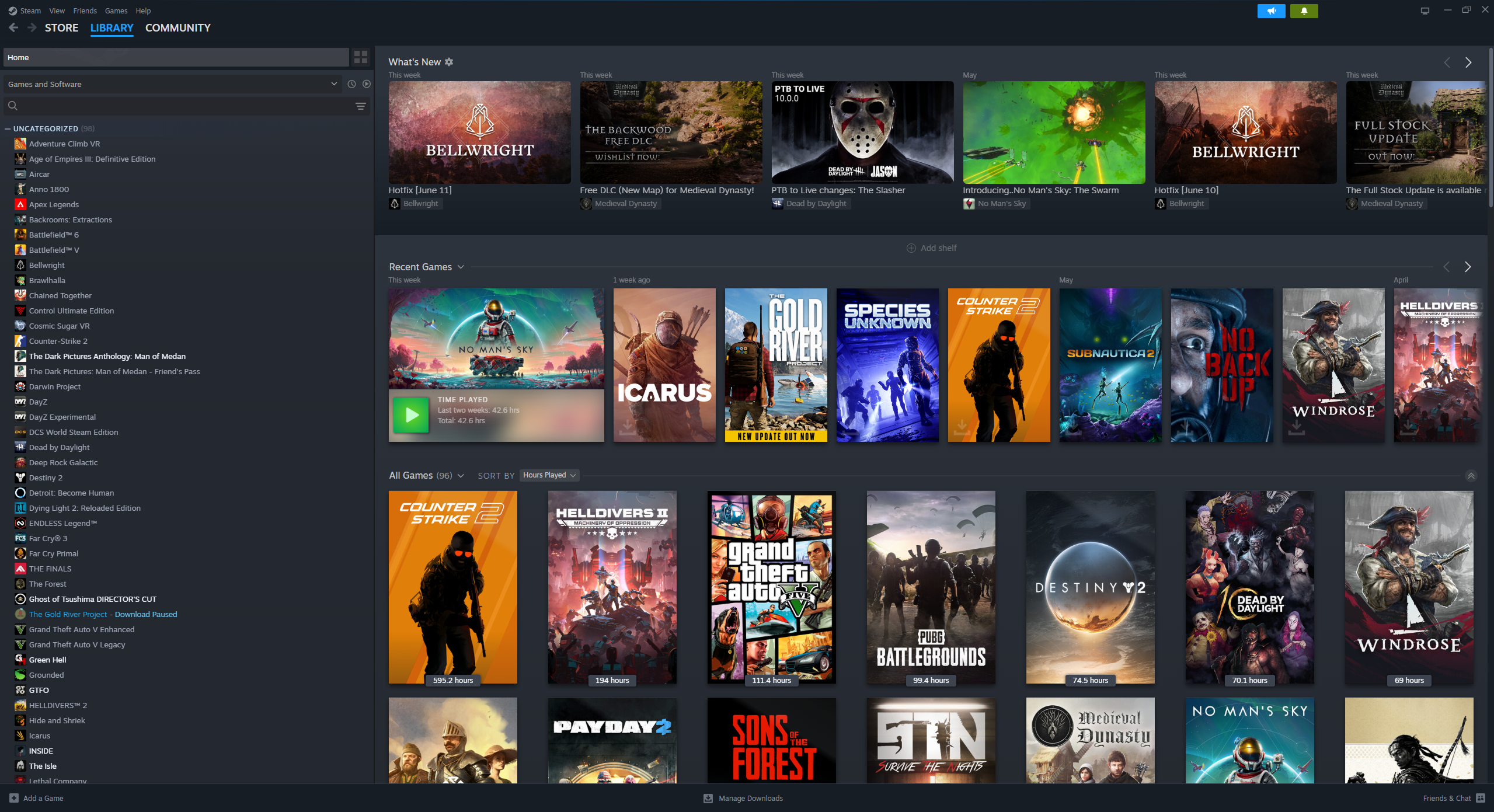Image resolution: width=1494 pixels, height=812 pixels.
Task: Open the advanced filter options icon
Action: point(361,106)
